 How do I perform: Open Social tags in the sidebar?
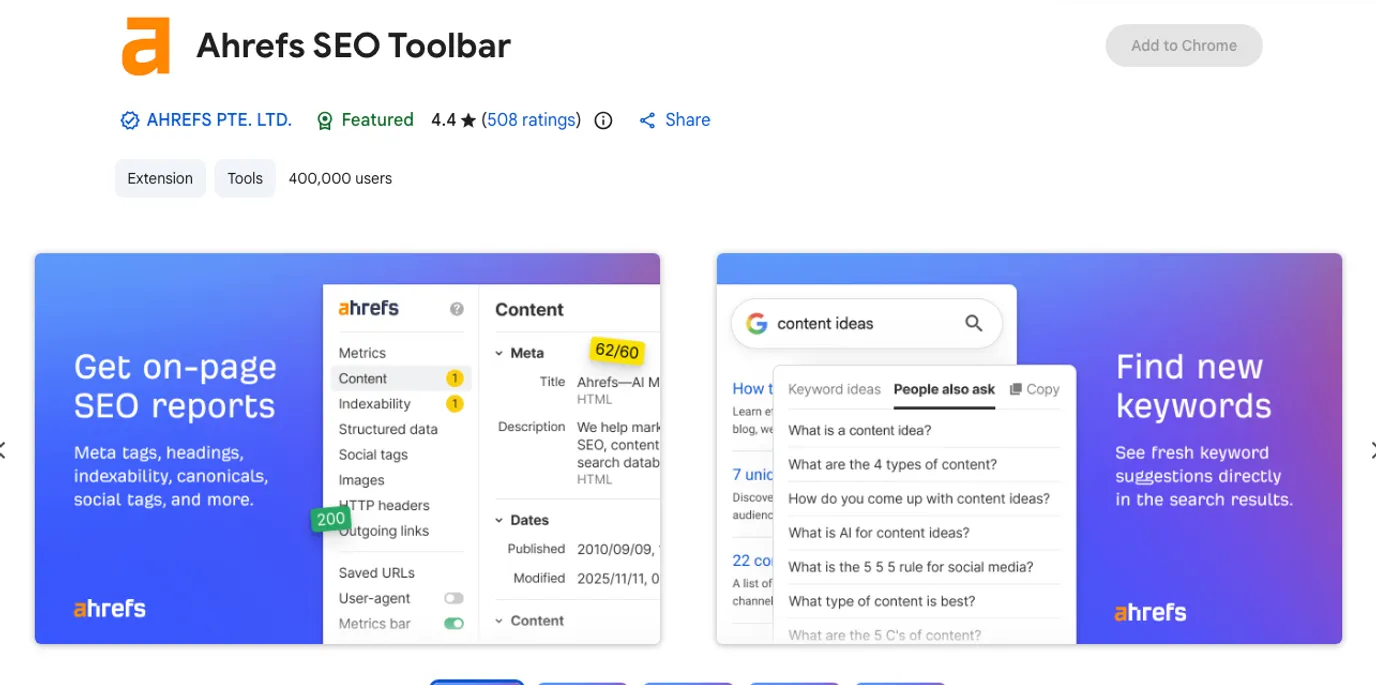pyautogui.click(x=373, y=454)
